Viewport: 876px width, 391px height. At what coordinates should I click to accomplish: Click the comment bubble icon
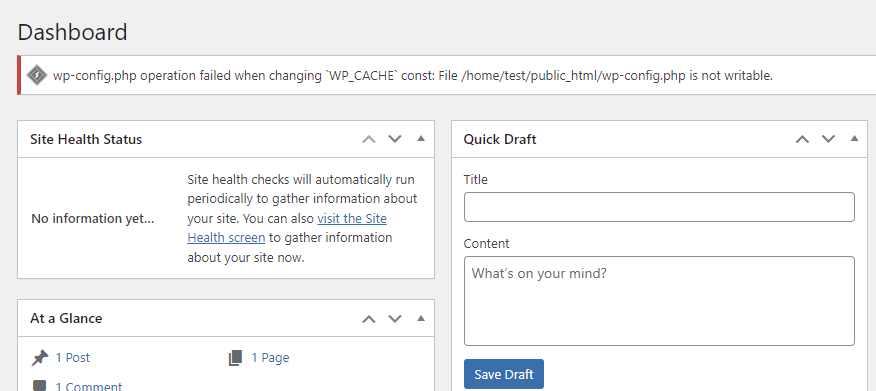(40, 386)
